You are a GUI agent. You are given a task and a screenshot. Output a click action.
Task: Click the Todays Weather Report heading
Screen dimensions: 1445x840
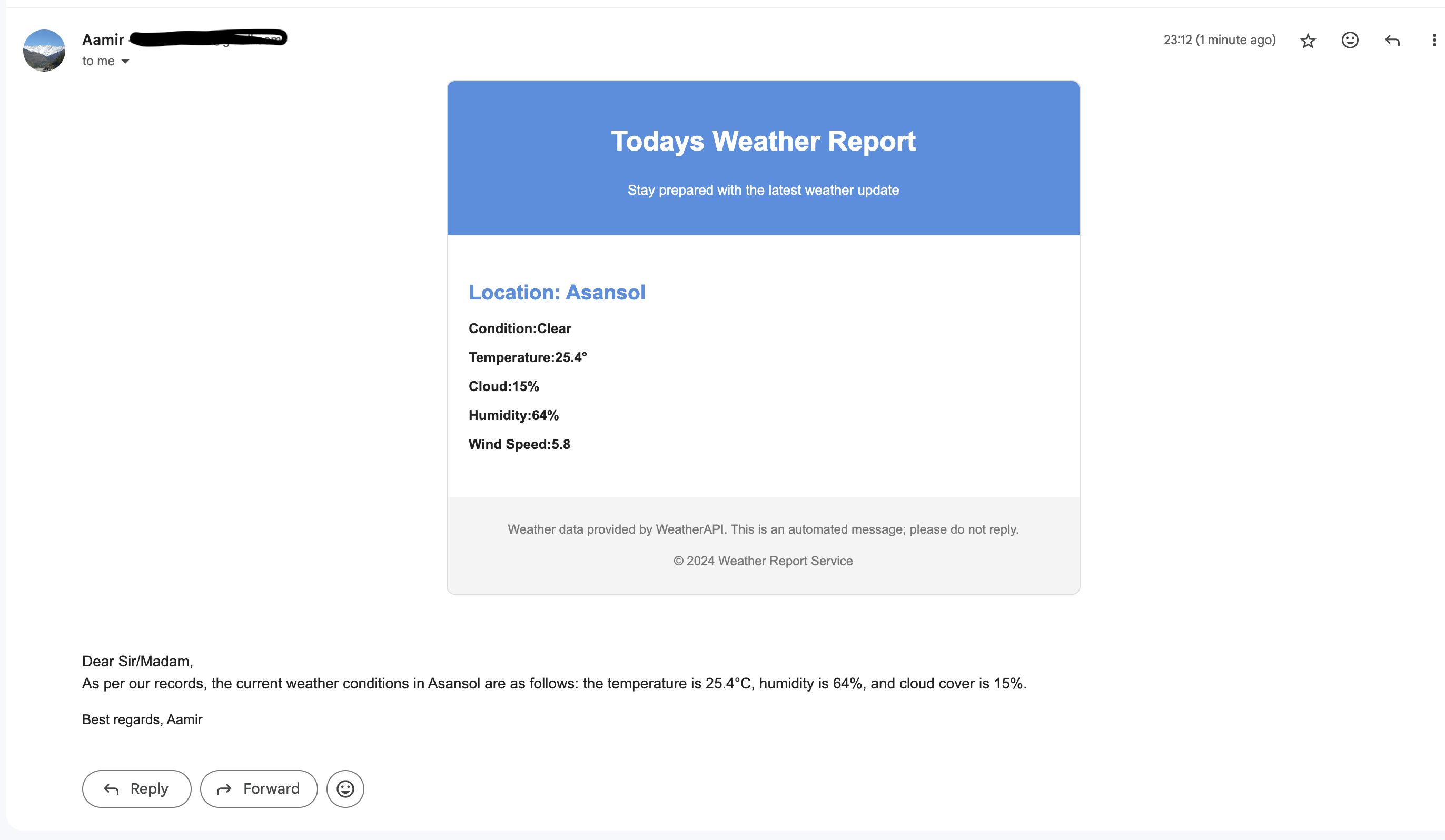click(763, 141)
